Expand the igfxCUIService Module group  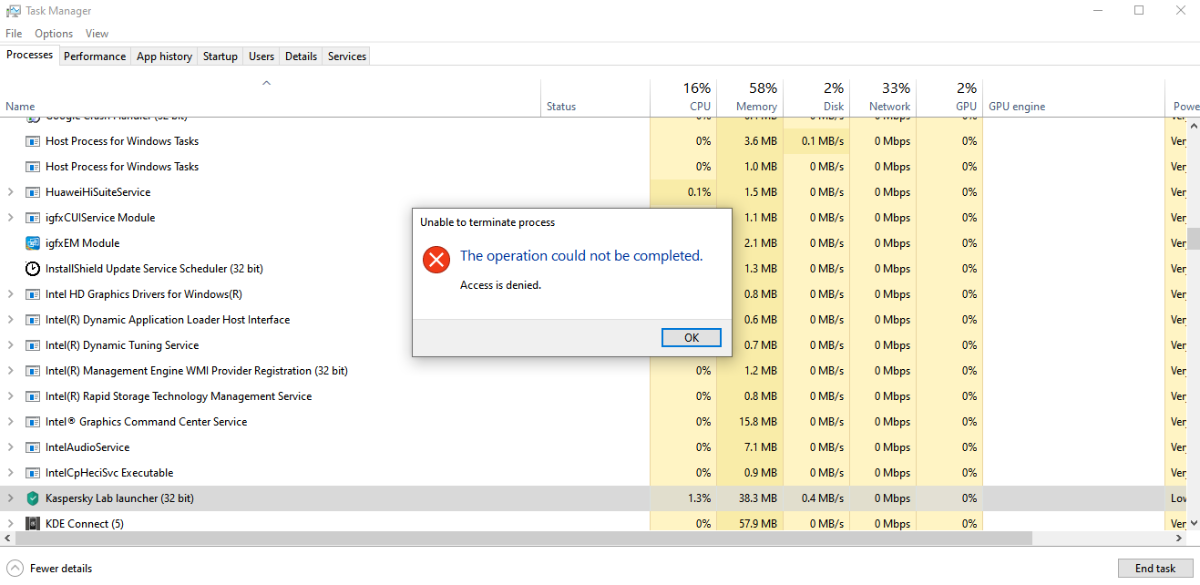(x=10, y=218)
